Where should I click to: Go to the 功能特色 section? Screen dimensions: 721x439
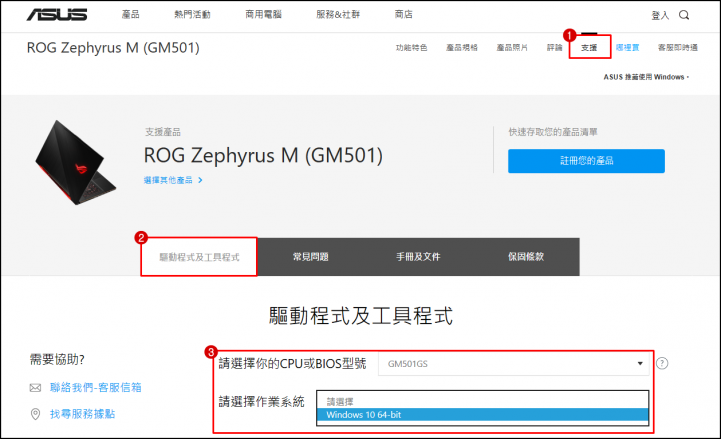[x=412, y=47]
